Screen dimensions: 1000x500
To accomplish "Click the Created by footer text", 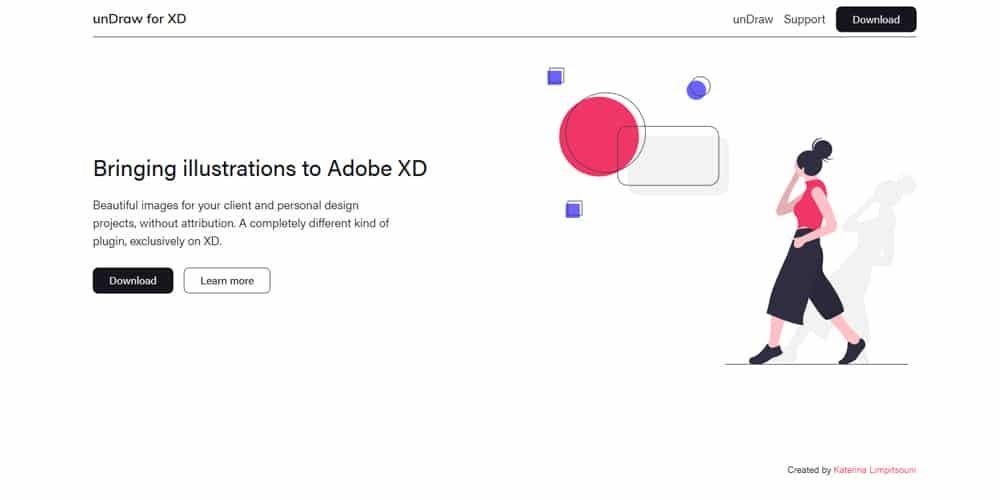I will point(809,470).
